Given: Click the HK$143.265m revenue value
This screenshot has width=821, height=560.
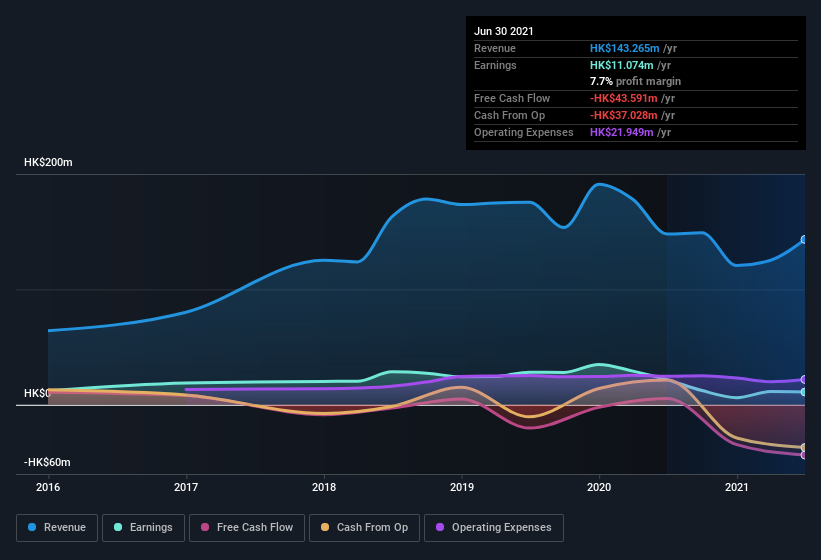Looking at the screenshot, I should tap(625, 48).
